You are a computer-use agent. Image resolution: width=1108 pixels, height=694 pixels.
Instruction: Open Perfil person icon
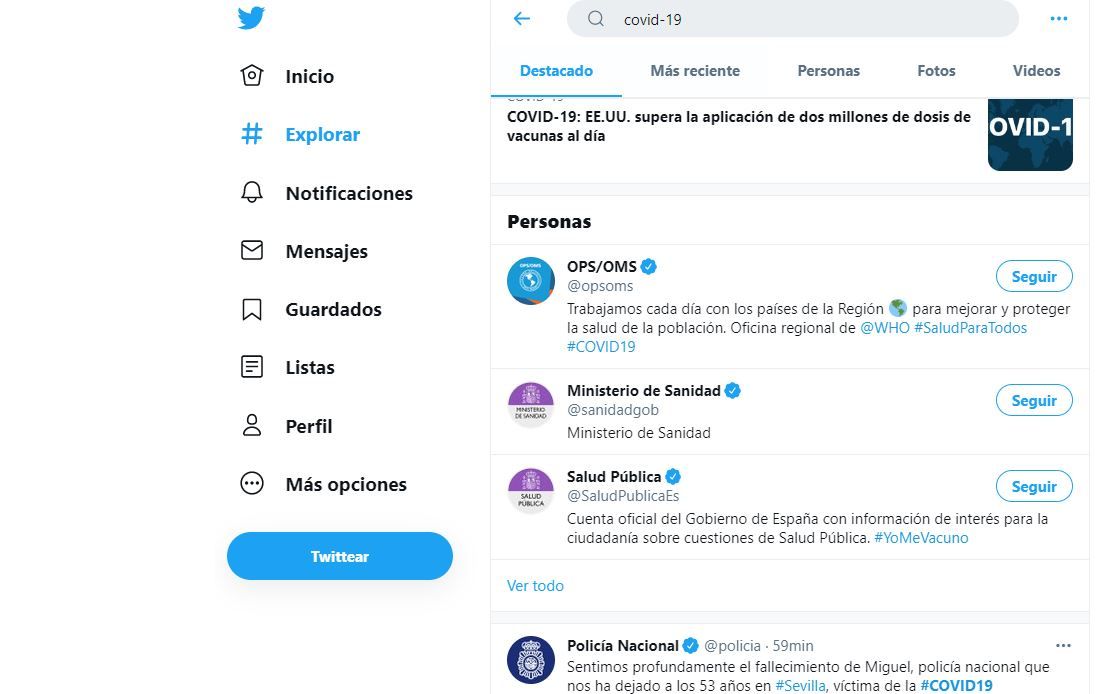(252, 426)
